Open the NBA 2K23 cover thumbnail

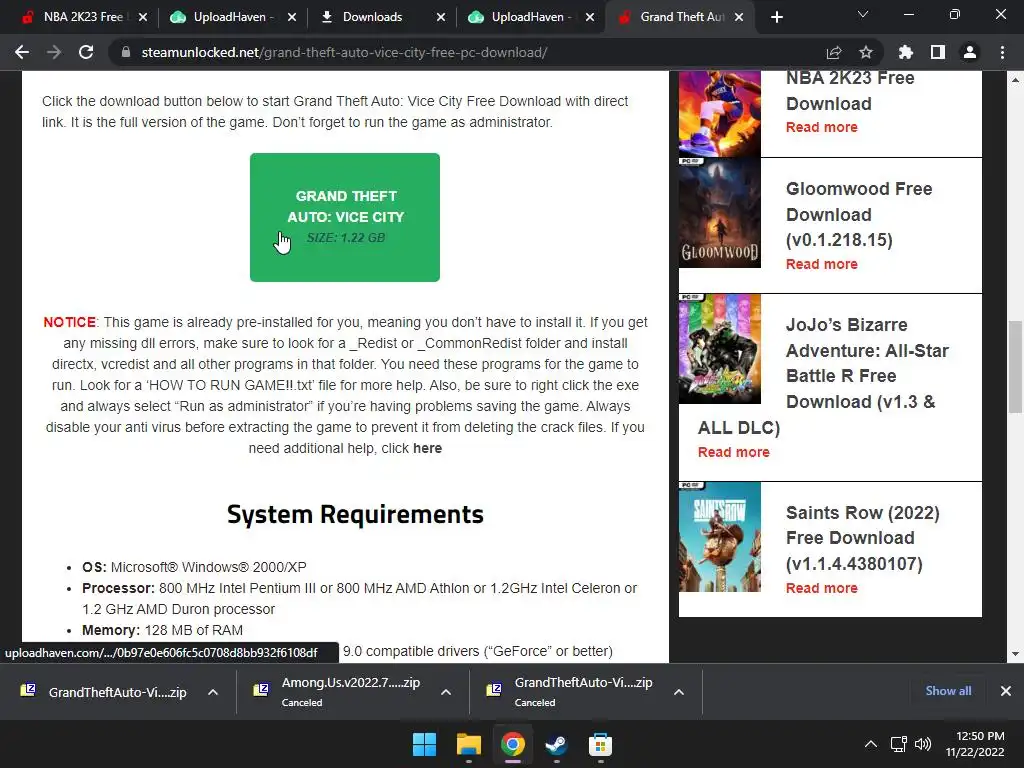click(720, 113)
